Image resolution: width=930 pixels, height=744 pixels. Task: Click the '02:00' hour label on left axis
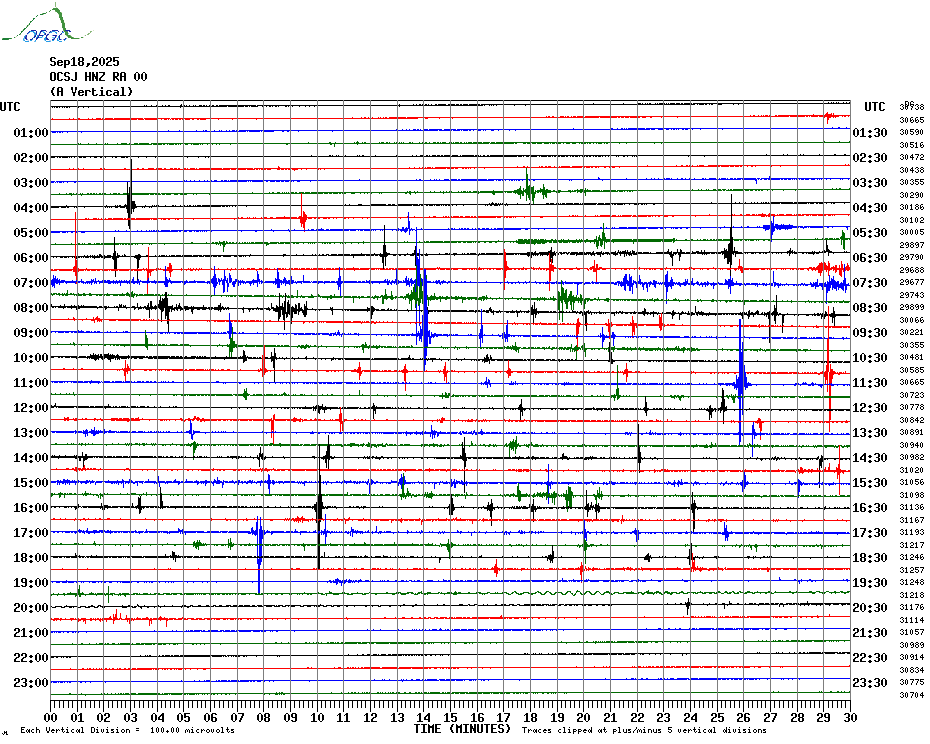tap(31, 157)
